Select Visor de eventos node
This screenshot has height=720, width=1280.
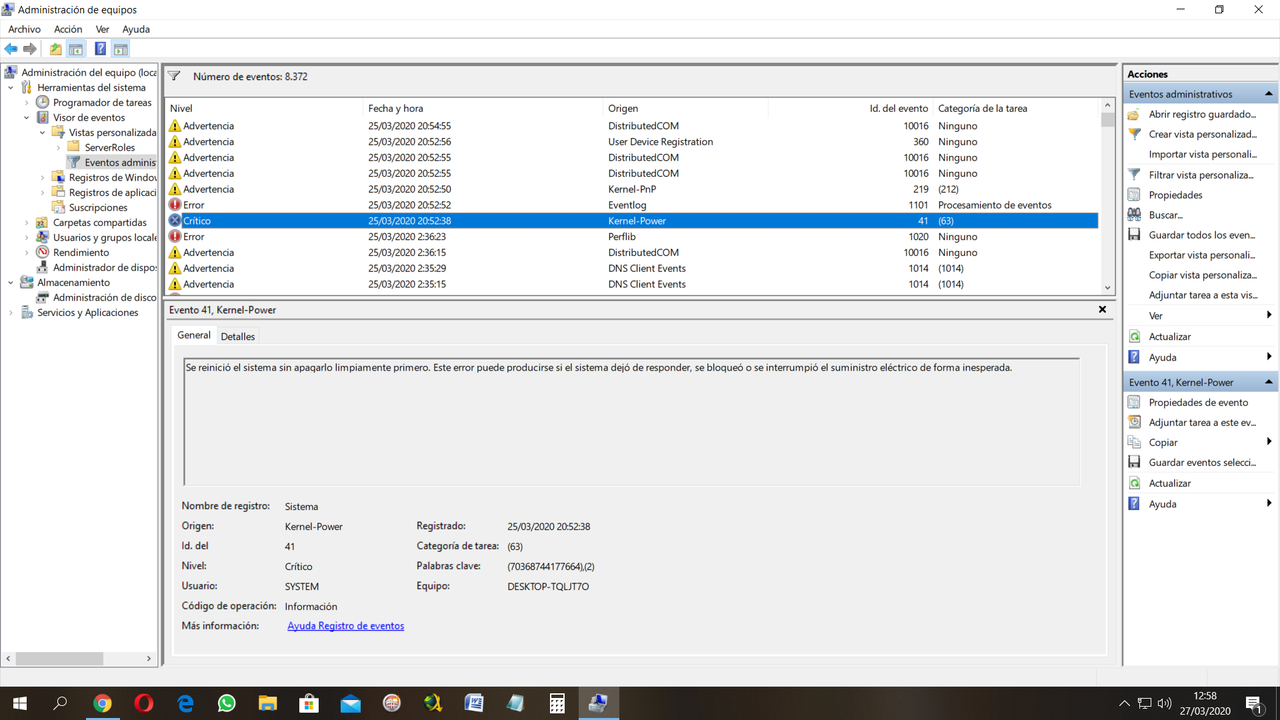(89, 117)
